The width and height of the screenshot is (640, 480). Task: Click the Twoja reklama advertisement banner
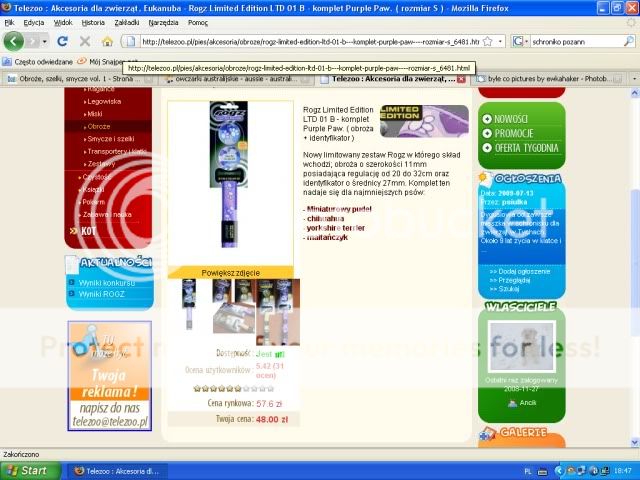pos(109,376)
